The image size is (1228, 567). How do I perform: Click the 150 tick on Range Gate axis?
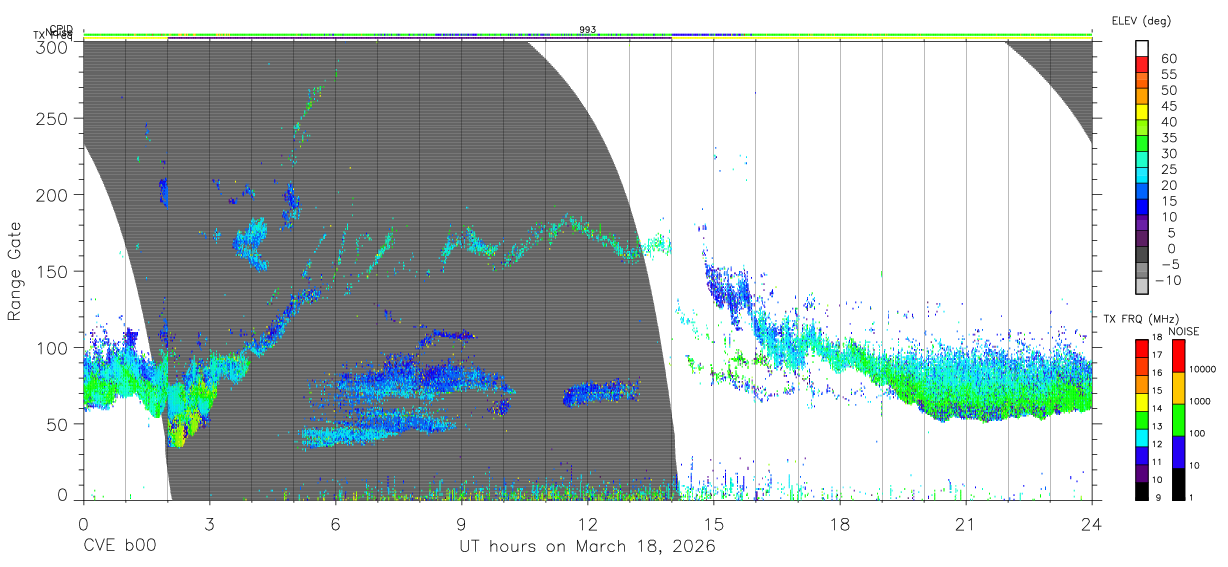point(52,271)
